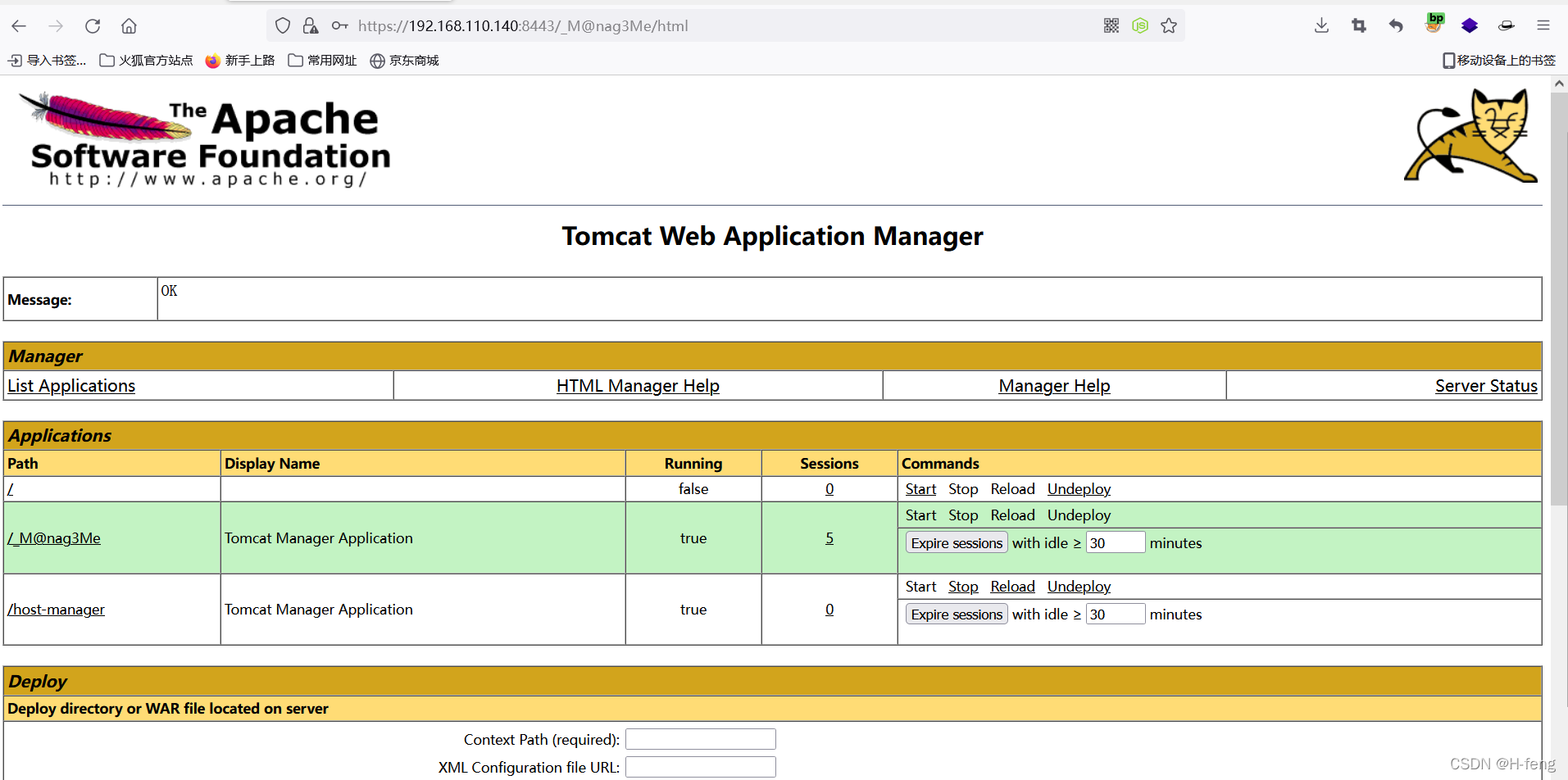The height and width of the screenshot is (780, 1568).
Task: Open the Manager Help link
Action: [x=1054, y=386]
